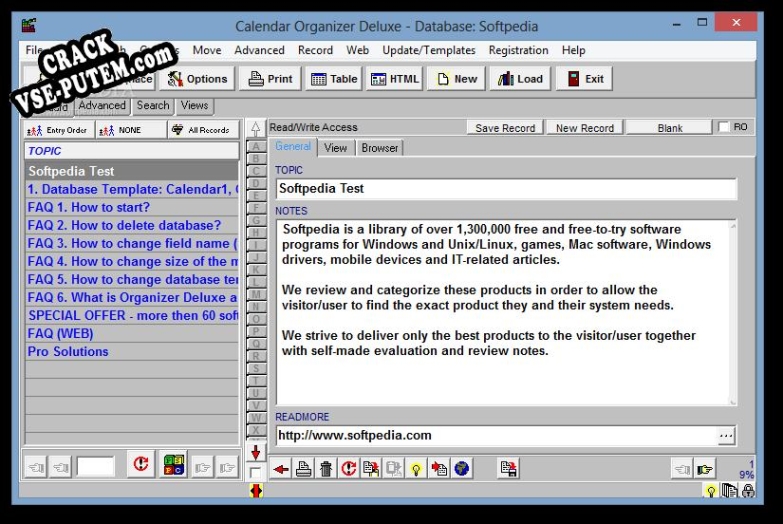The height and width of the screenshot is (524, 783).
Task: Click the lightbulb icon in status bar
Action: (x=711, y=491)
